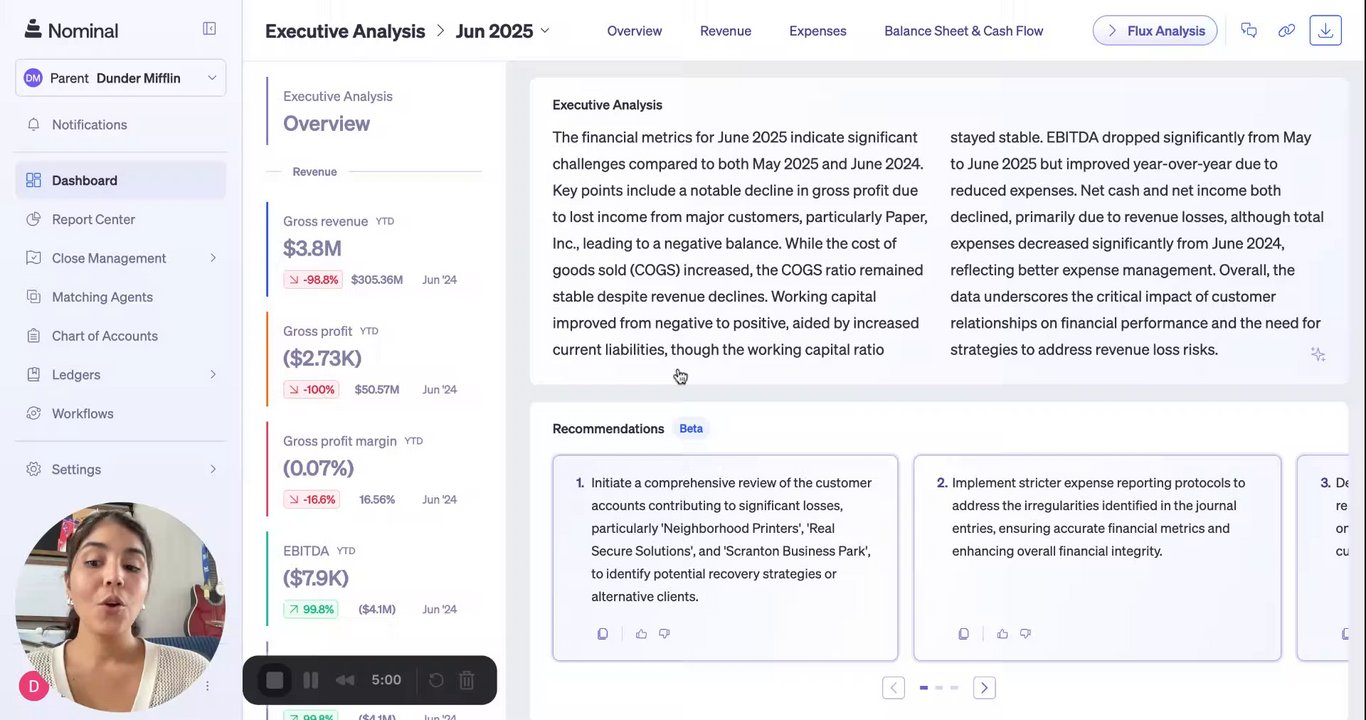Open Matching Agents icon
The height and width of the screenshot is (720, 1366).
pyautogui.click(x=34, y=297)
